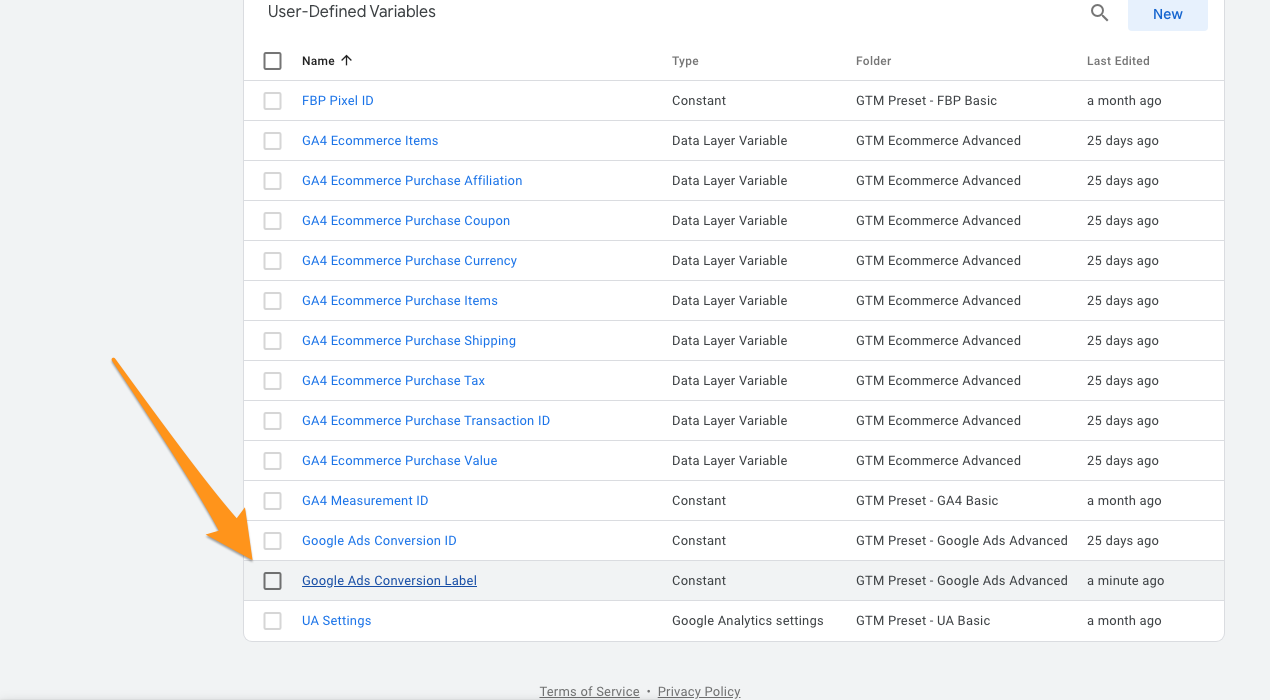Click the Last Edited column header

coord(1118,61)
